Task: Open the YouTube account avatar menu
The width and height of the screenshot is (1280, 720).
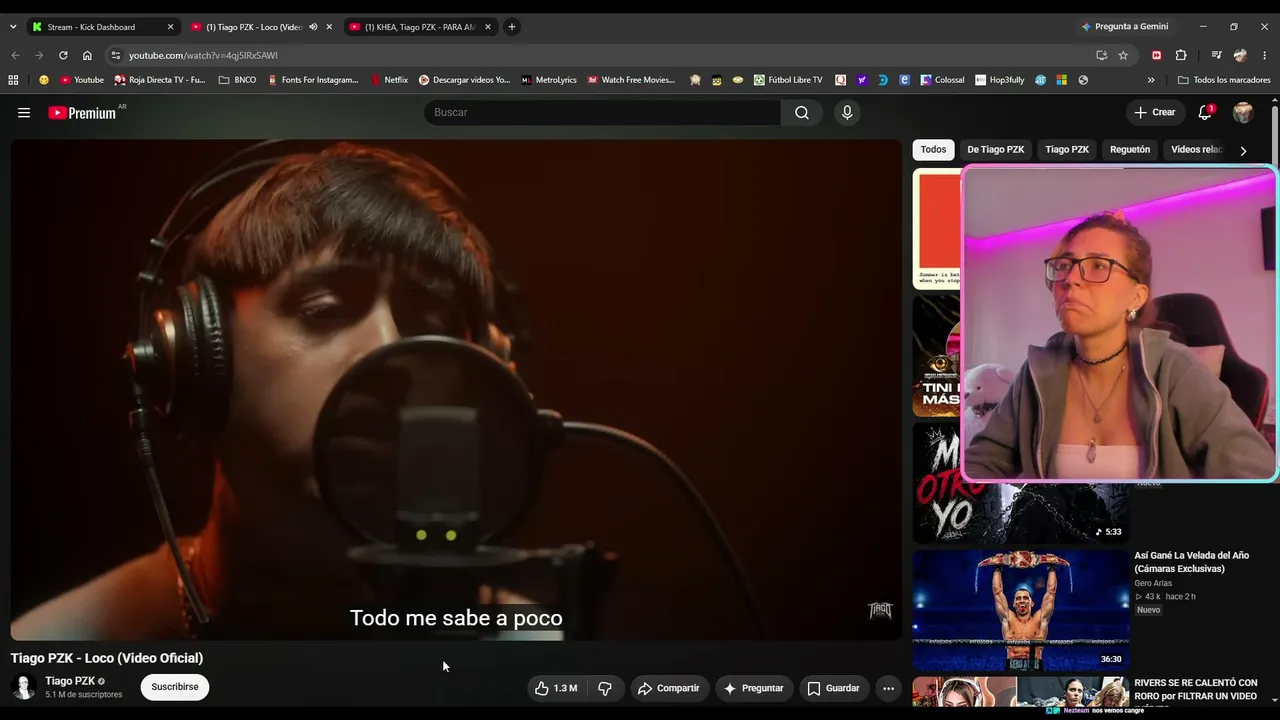Action: 1243,113
